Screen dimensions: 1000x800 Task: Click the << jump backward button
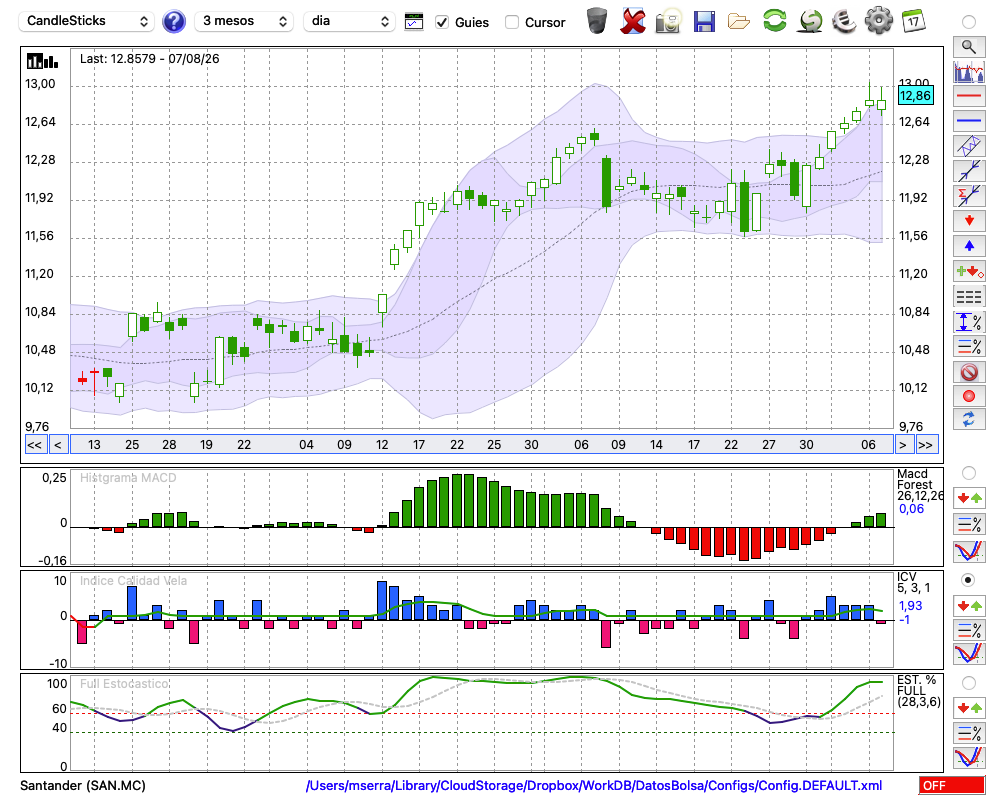(x=35, y=445)
